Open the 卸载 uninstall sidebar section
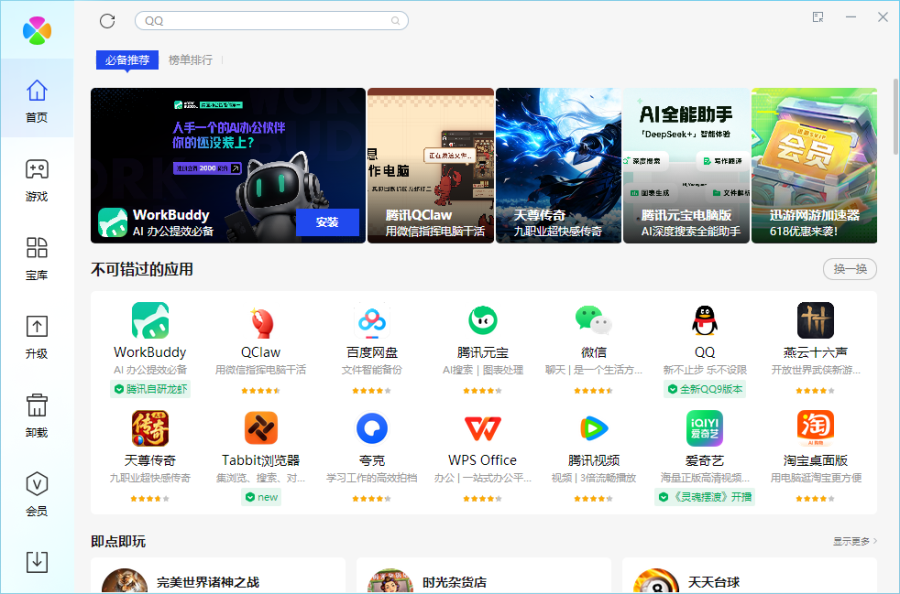 tap(37, 416)
